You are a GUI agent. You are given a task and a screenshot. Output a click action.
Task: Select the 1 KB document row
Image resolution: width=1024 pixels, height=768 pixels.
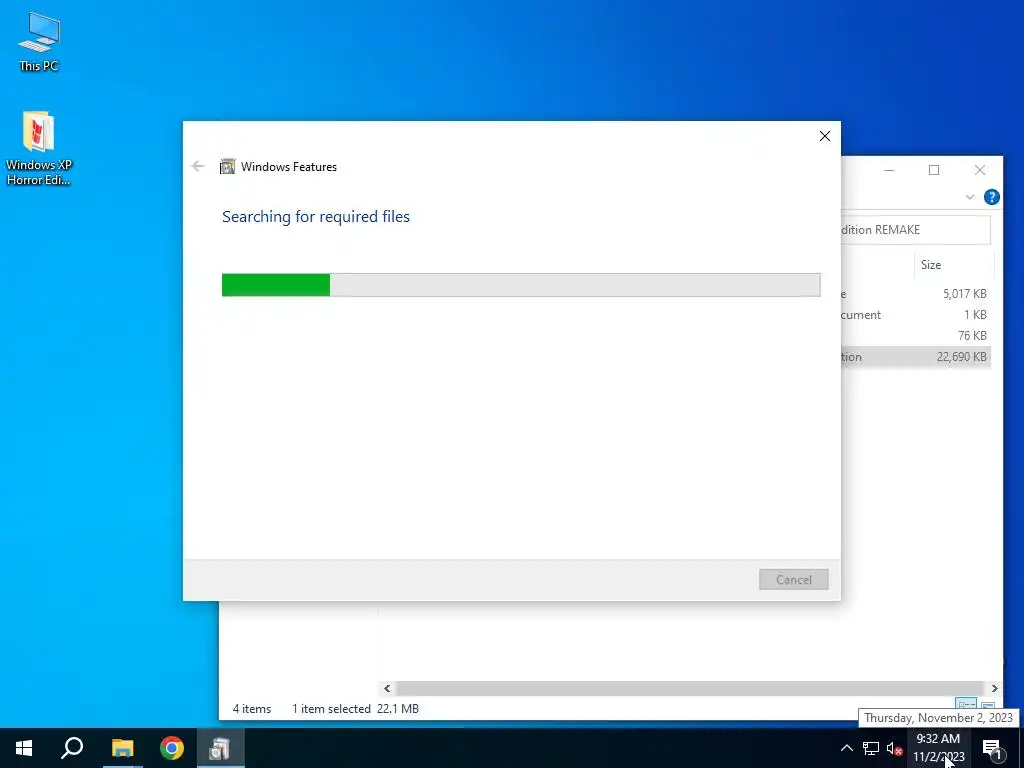click(916, 315)
